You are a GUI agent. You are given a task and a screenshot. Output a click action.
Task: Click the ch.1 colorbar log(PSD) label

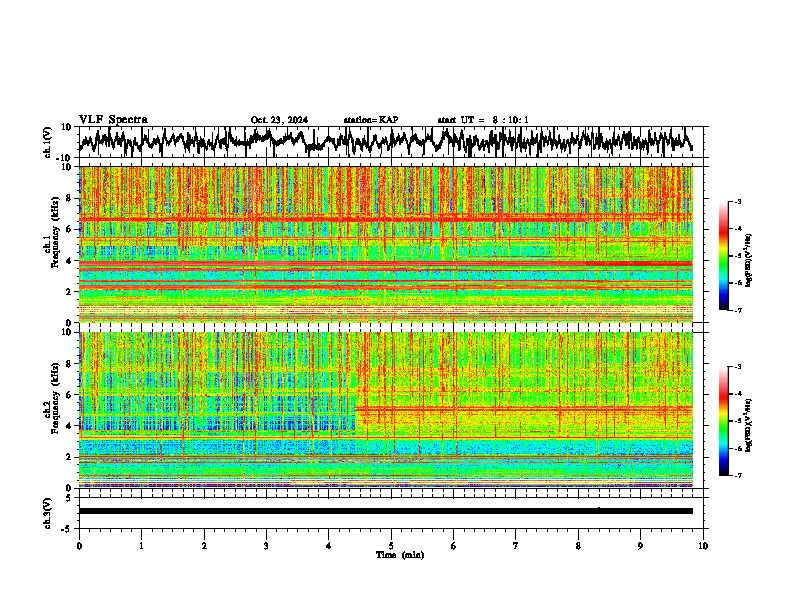[x=749, y=260]
